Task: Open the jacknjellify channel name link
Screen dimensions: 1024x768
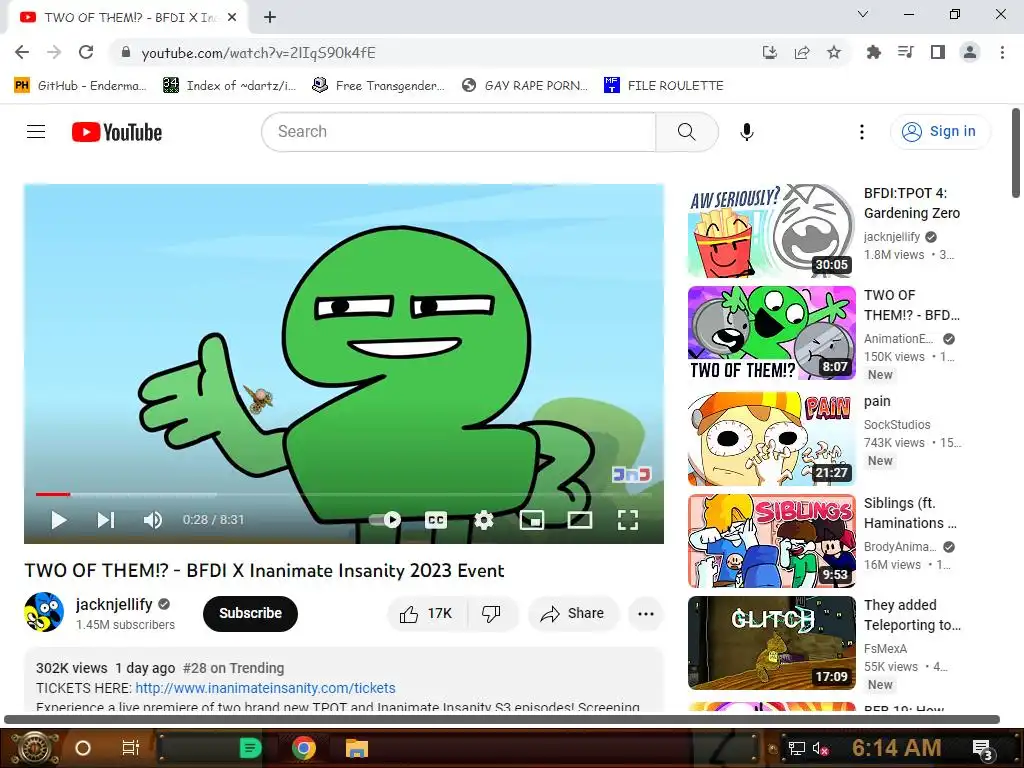Action: [114, 604]
